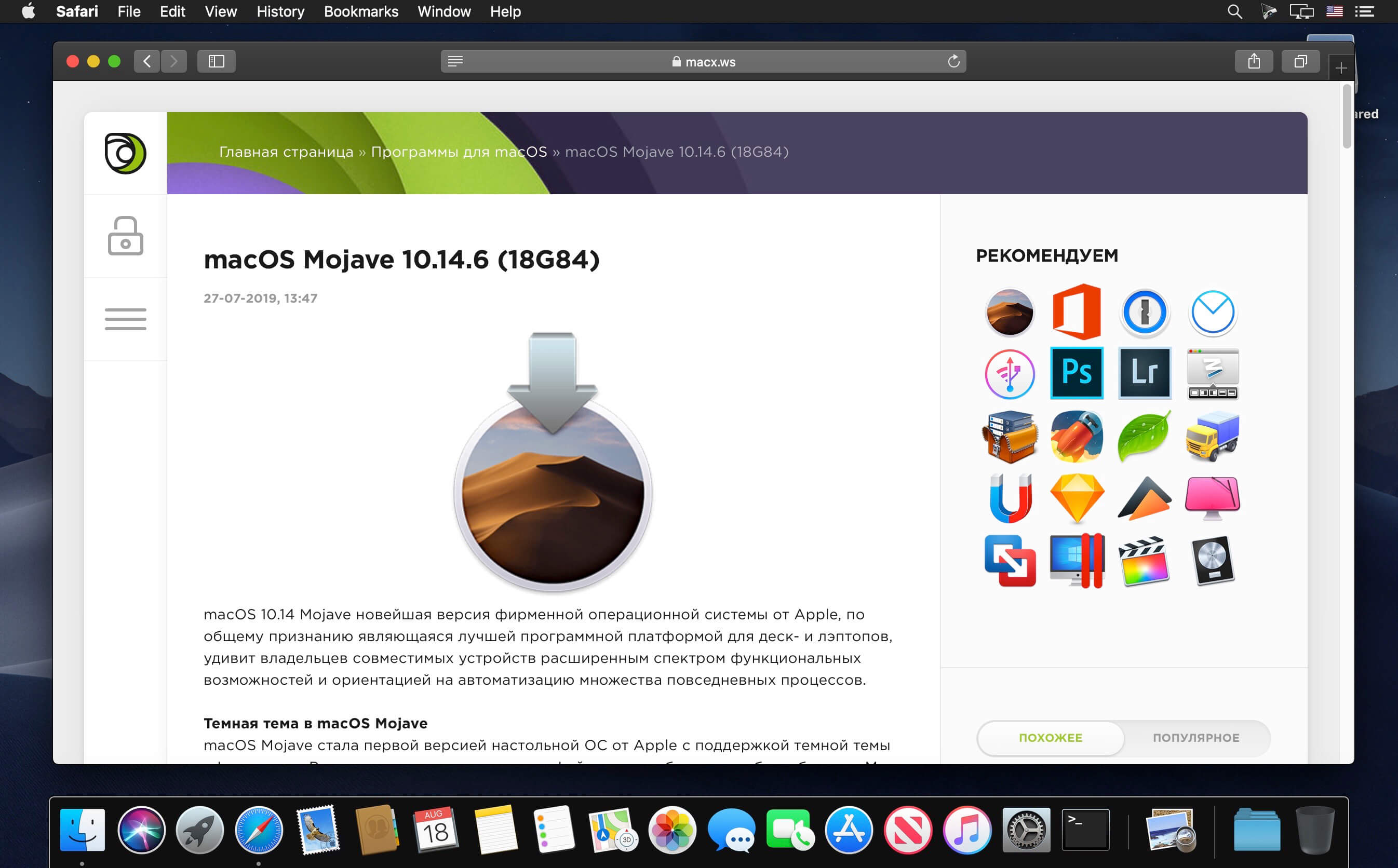The width and height of the screenshot is (1398, 868).
Task: Open Launchpad from the Dock
Action: pyautogui.click(x=200, y=830)
